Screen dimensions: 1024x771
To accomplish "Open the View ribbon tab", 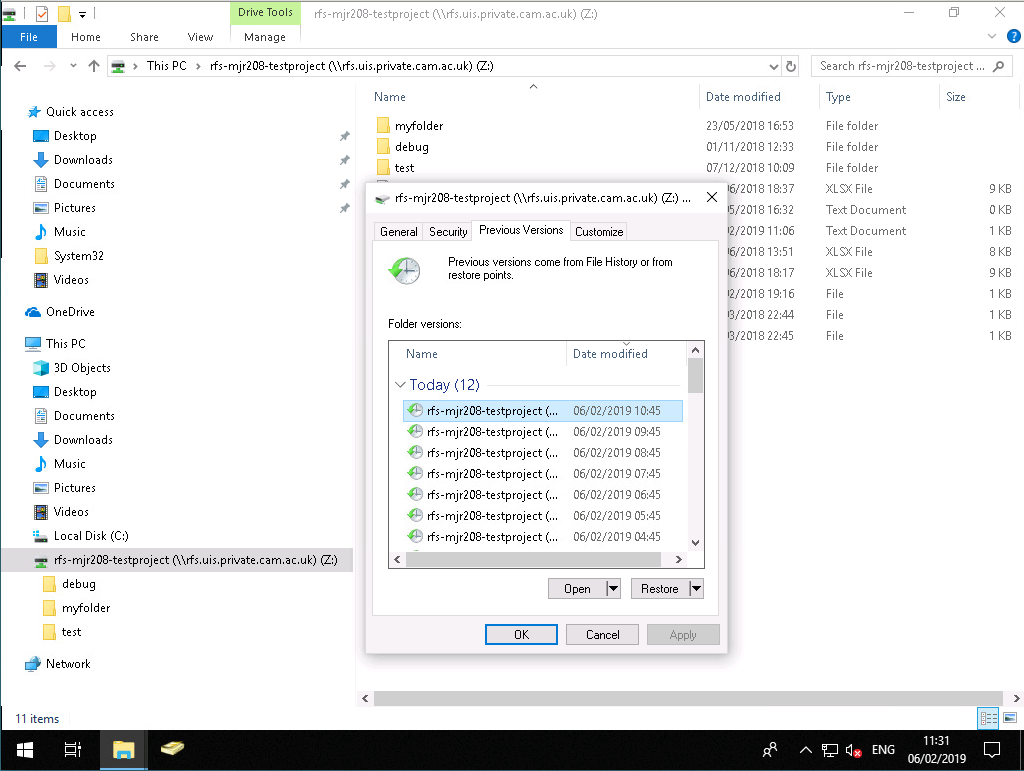I will pos(200,37).
